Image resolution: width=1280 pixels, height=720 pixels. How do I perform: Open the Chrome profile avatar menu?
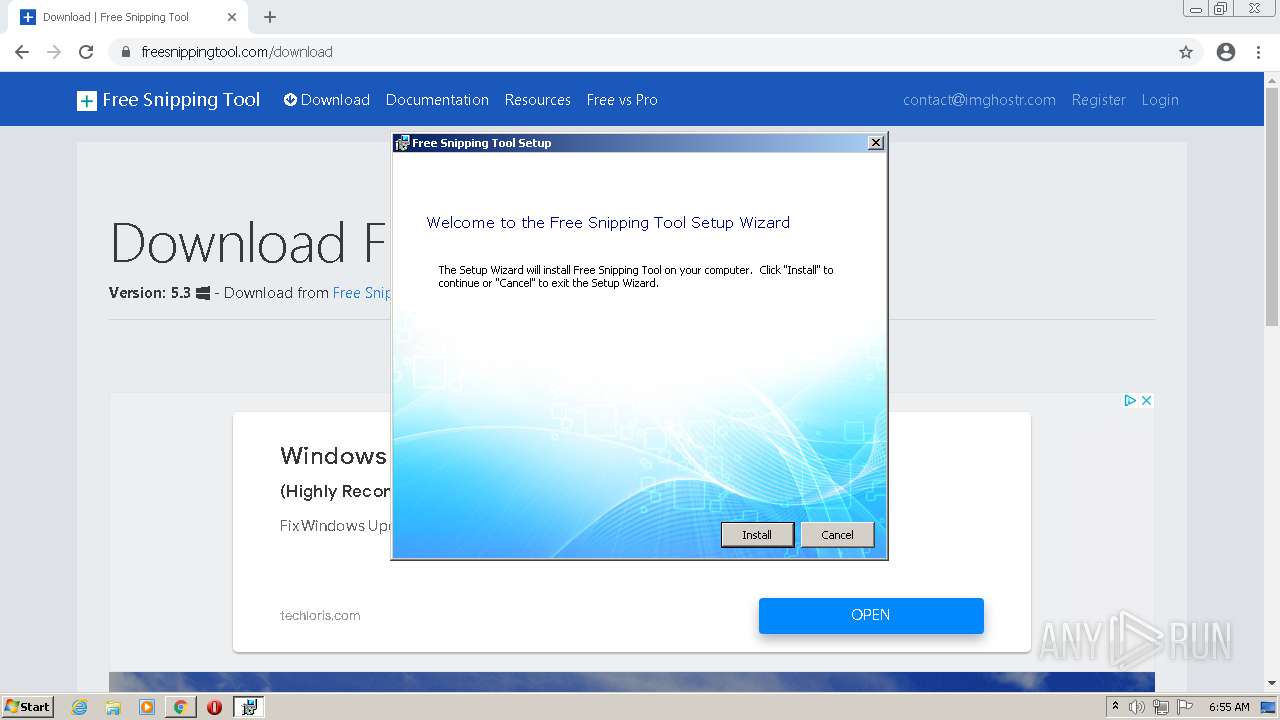click(x=1226, y=52)
